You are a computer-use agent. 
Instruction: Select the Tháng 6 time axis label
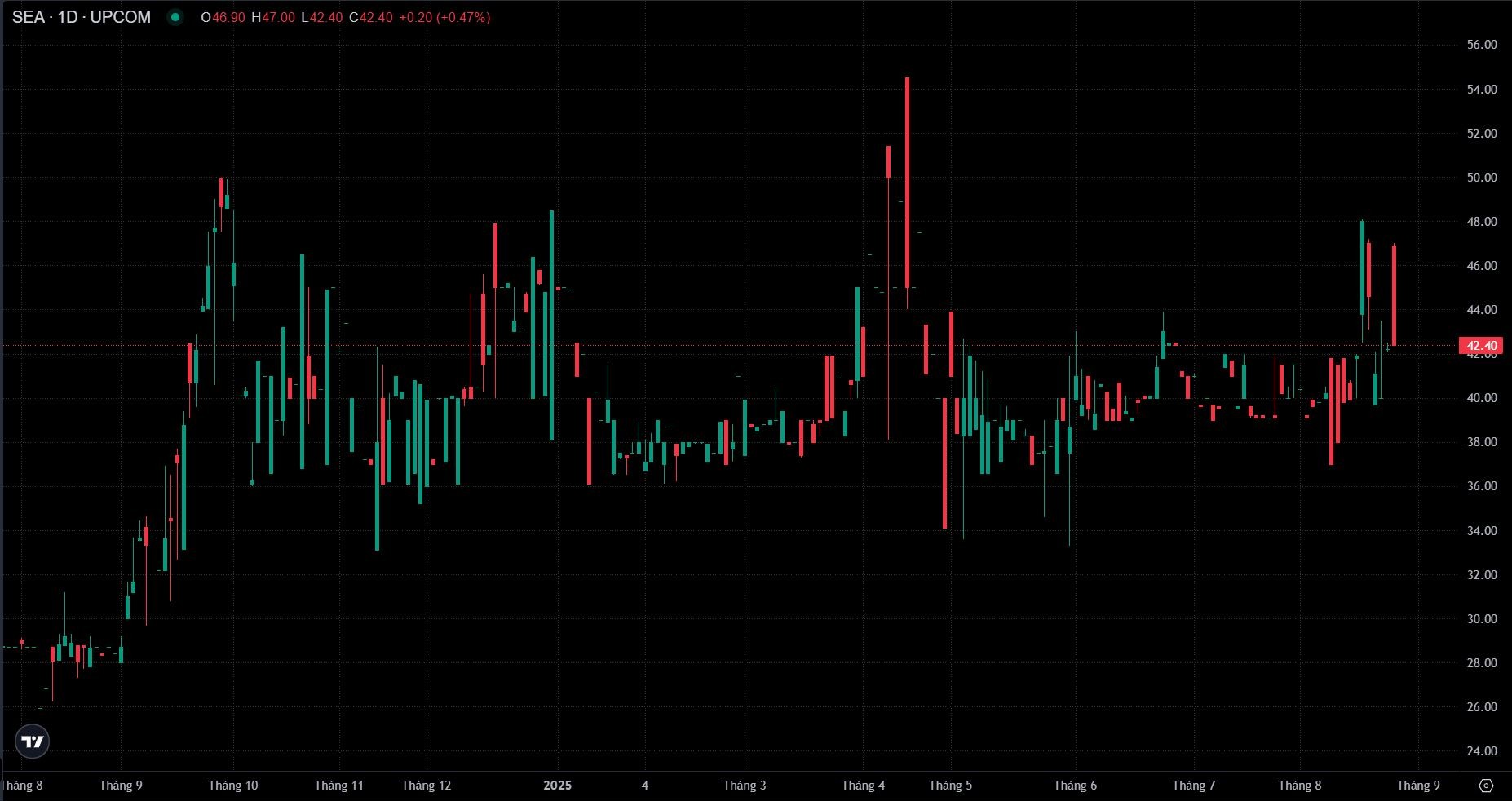1075,786
